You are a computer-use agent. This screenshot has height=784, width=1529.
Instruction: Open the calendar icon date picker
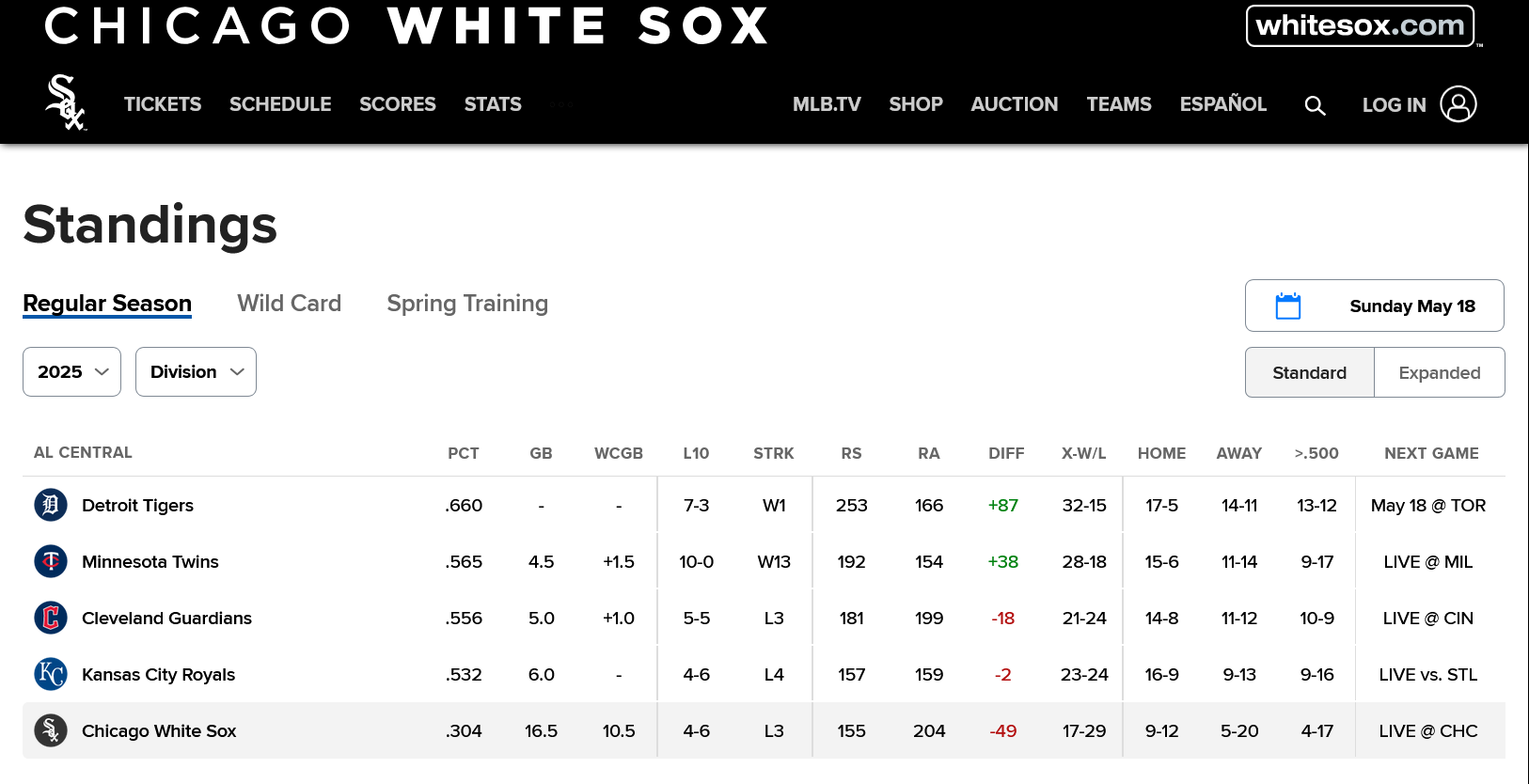(x=1288, y=306)
